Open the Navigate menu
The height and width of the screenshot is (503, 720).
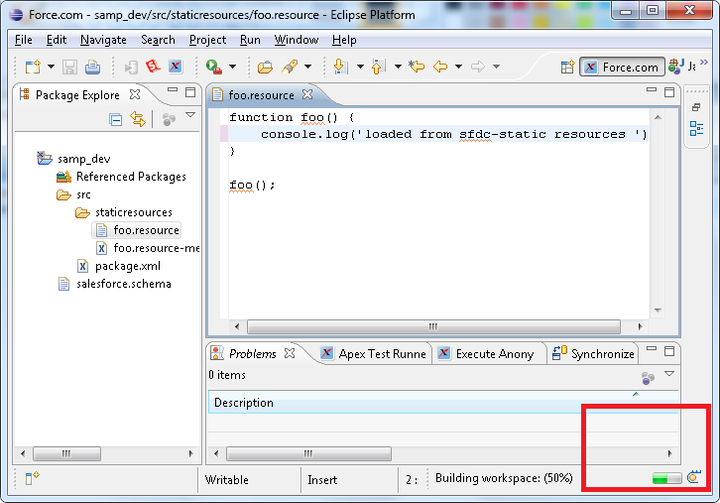pyautogui.click(x=103, y=40)
